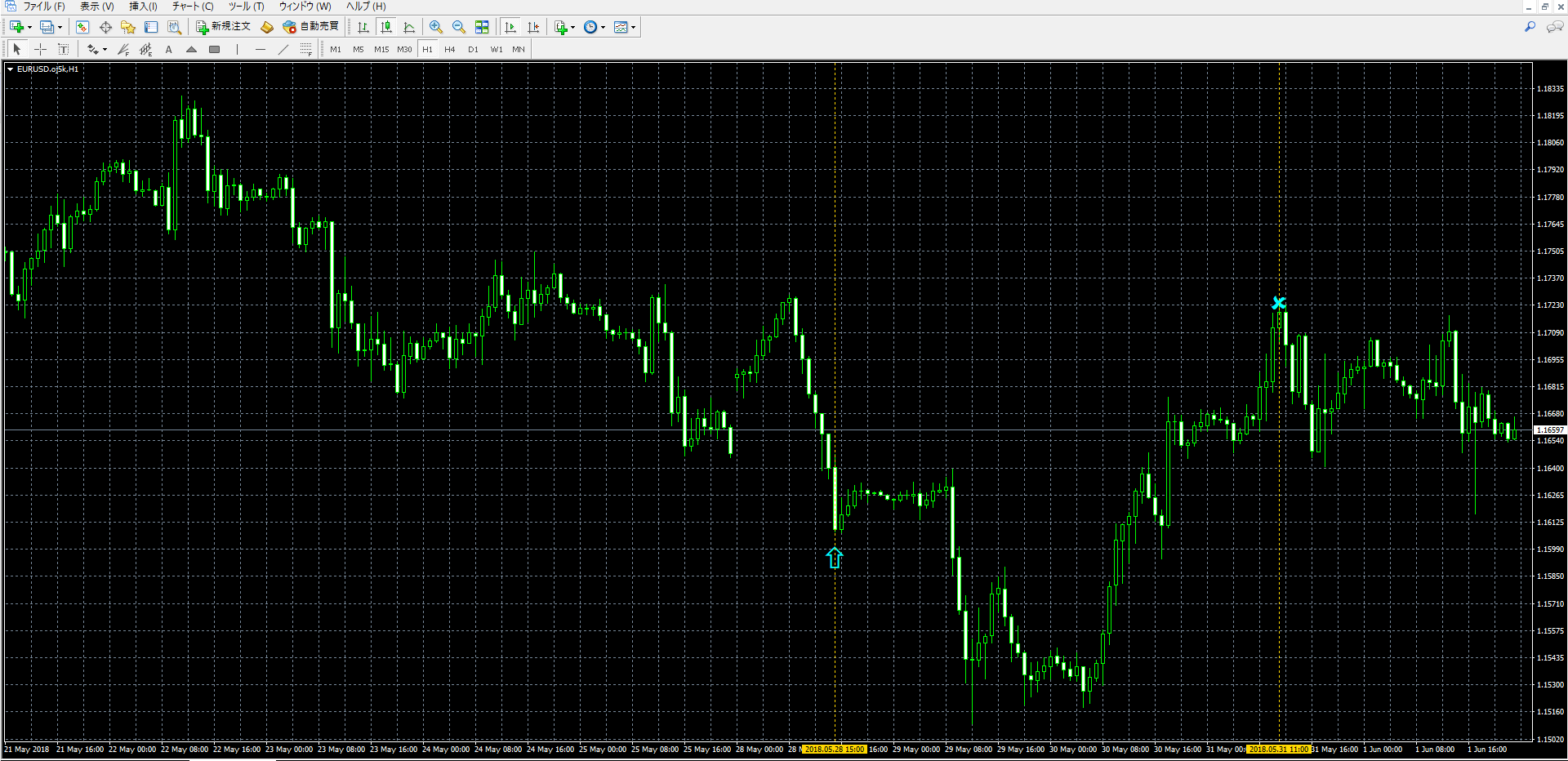Screen dimensions: 1568x761
Task: Toggle 自動売買 auto trading button
Action: pyautogui.click(x=311, y=27)
